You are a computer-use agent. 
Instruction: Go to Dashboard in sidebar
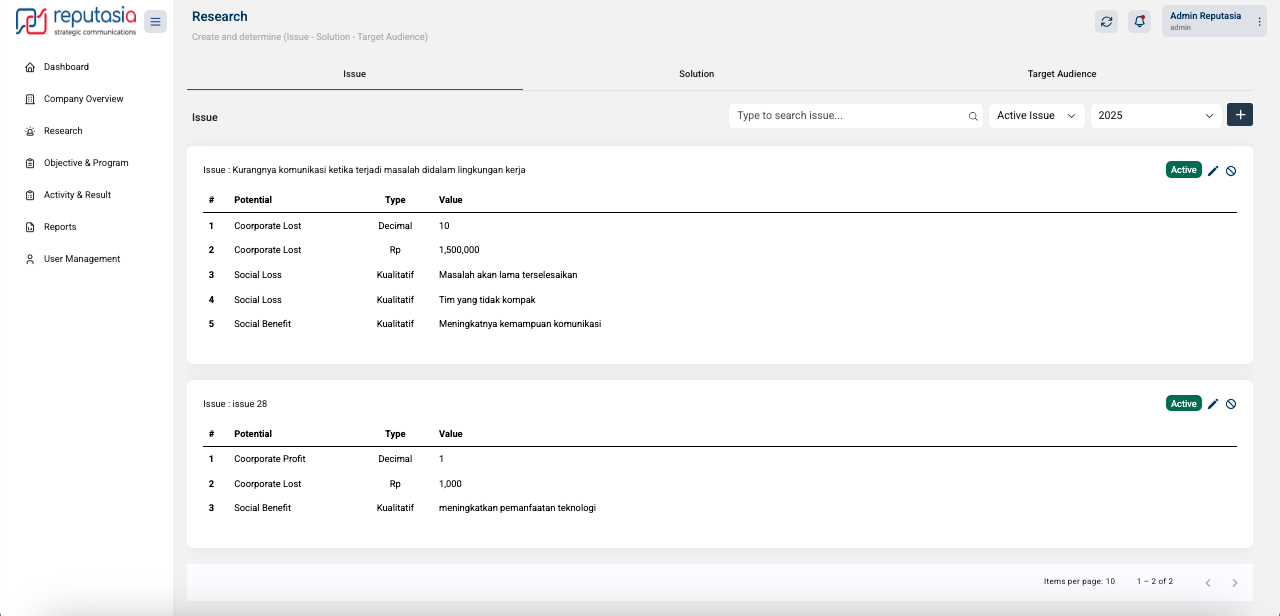pyautogui.click(x=66, y=67)
